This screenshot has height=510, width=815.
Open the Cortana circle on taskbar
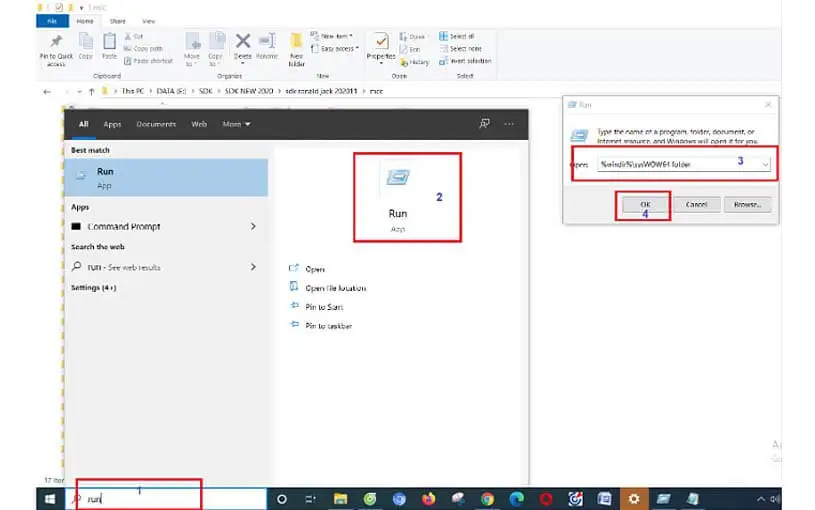point(282,499)
